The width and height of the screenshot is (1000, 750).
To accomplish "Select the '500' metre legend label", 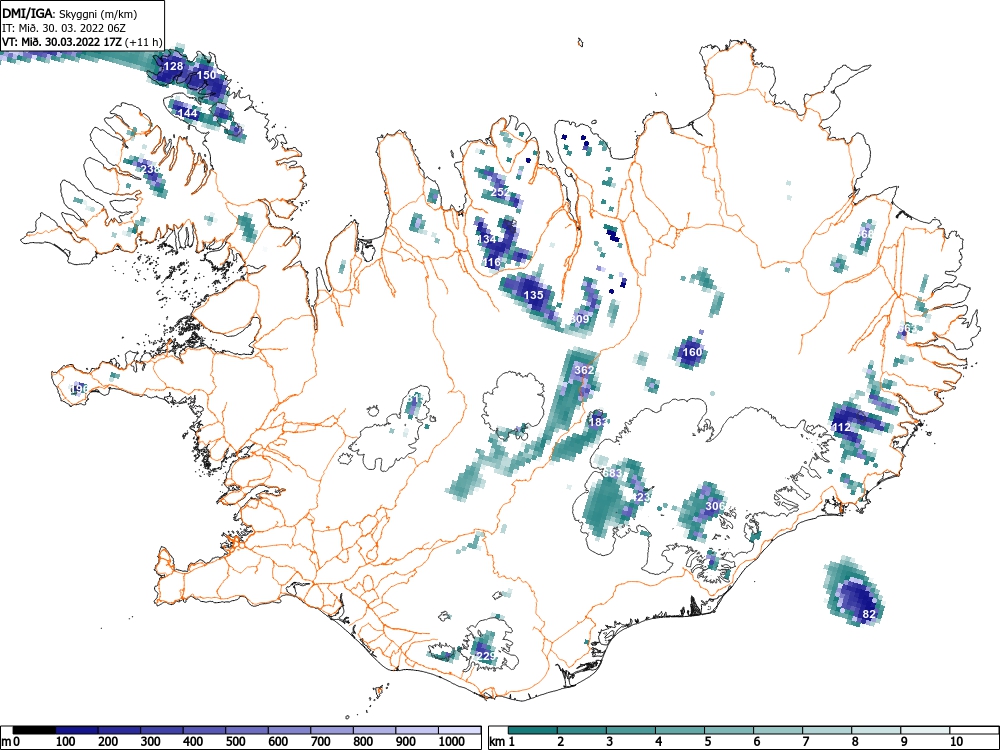I will point(236,742).
